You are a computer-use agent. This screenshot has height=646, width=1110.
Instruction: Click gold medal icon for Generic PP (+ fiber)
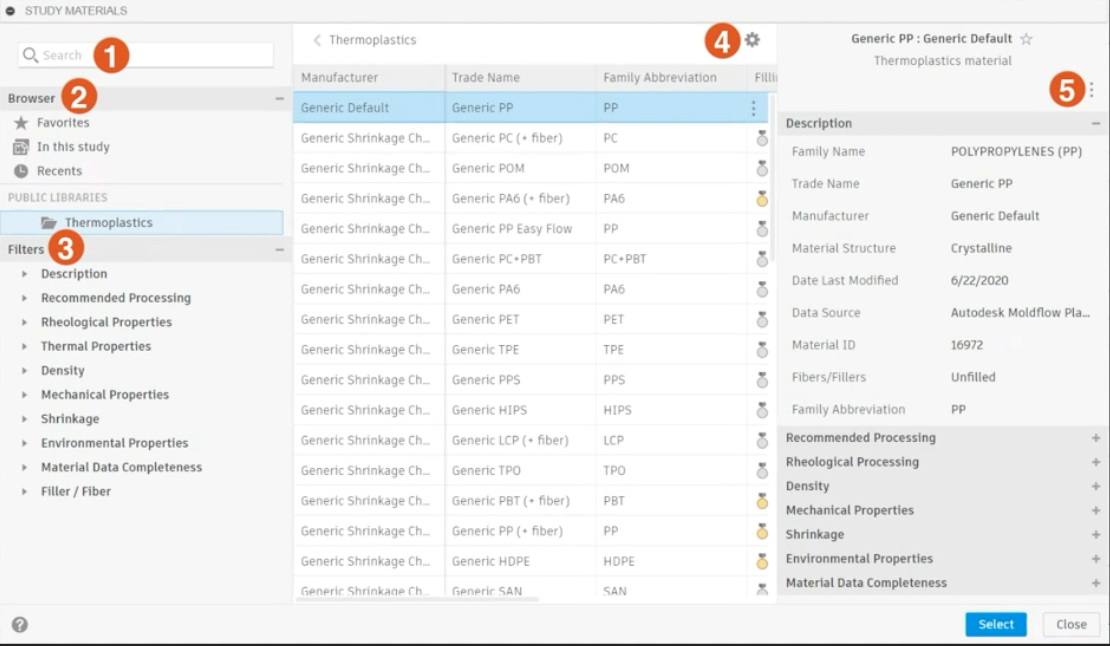point(762,531)
